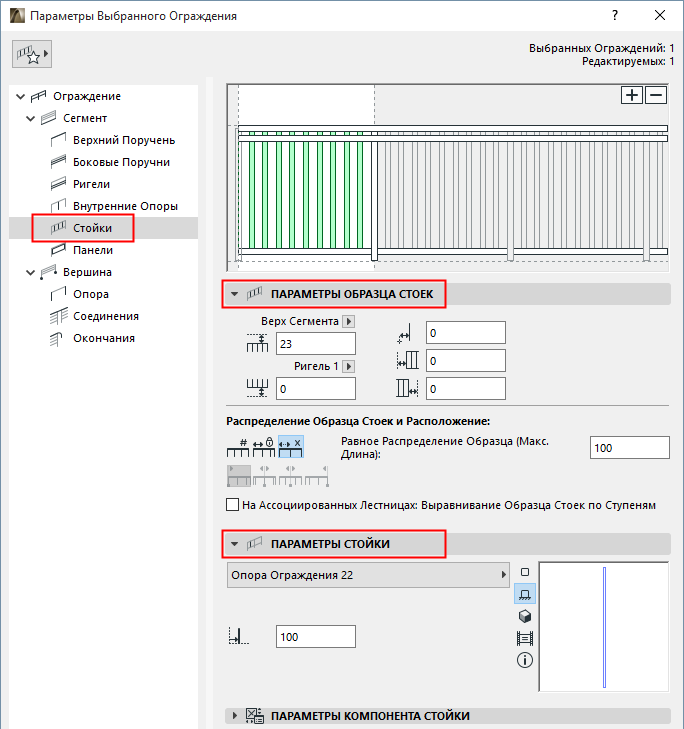684x729 pixels.
Task: Open Опора Ограждения 22 component selector
Action: click(368, 575)
